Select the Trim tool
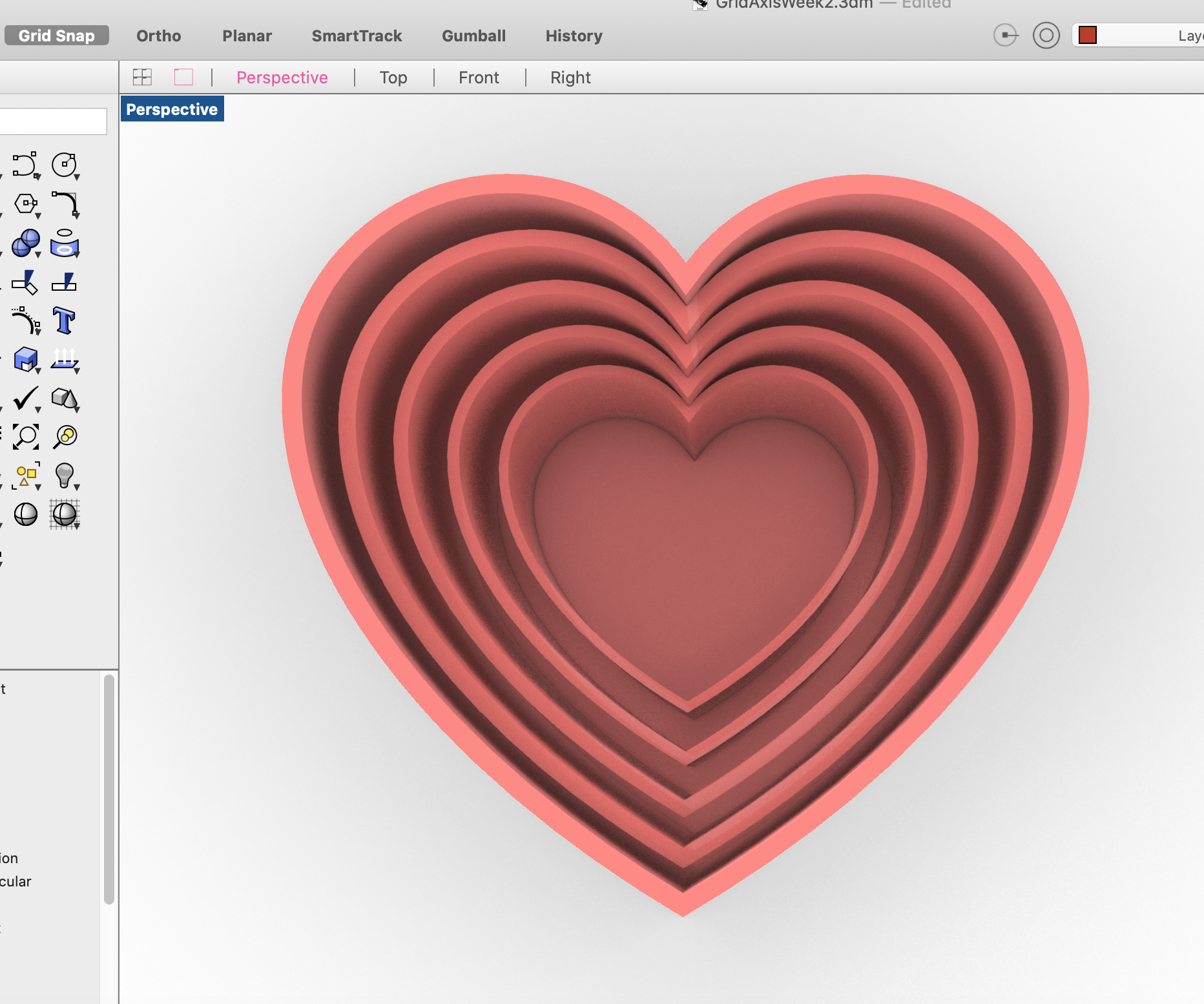 [25, 282]
